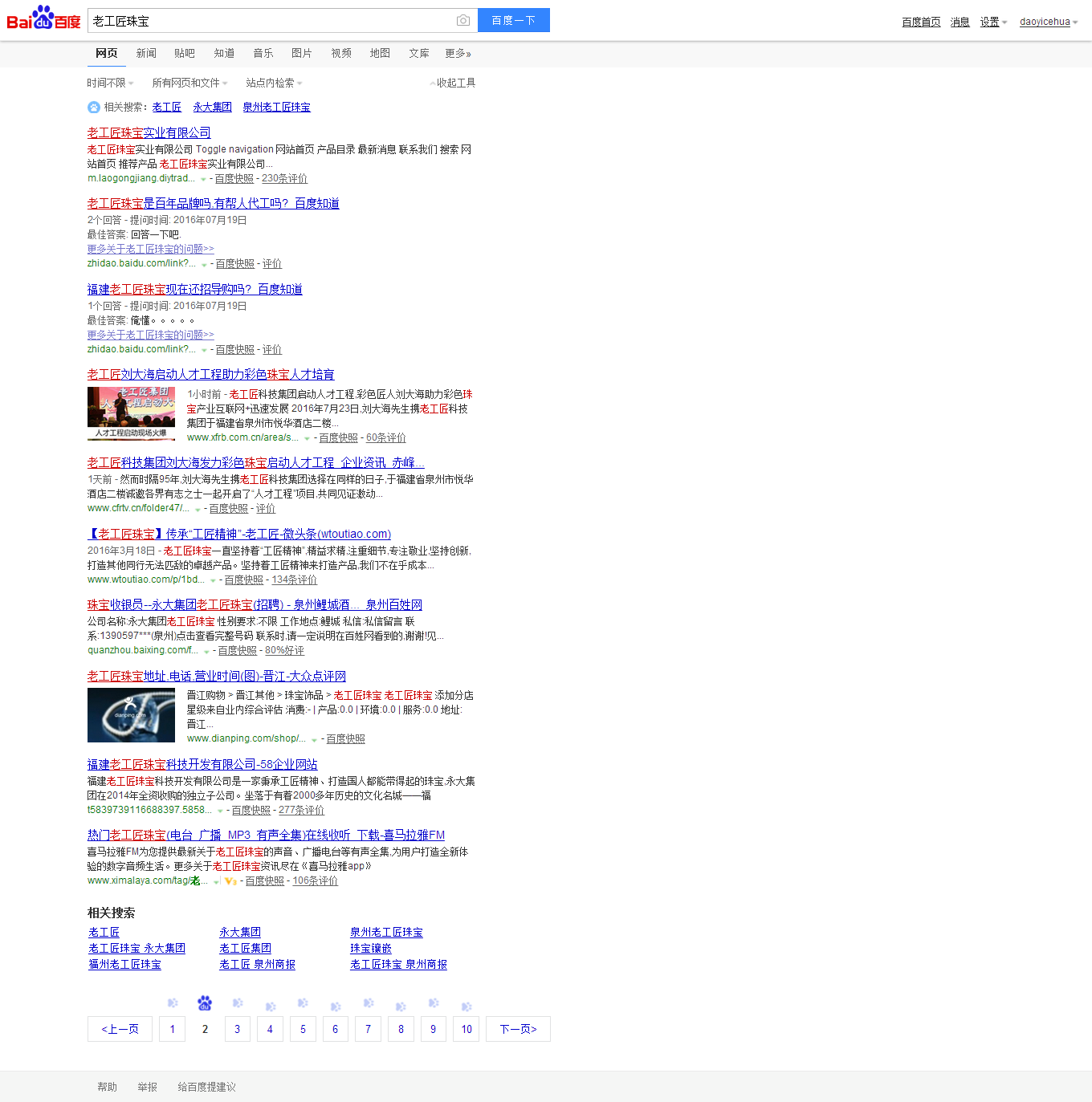Open 给百度提建议 feedback link
1092x1102 pixels.
point(206,1087)
